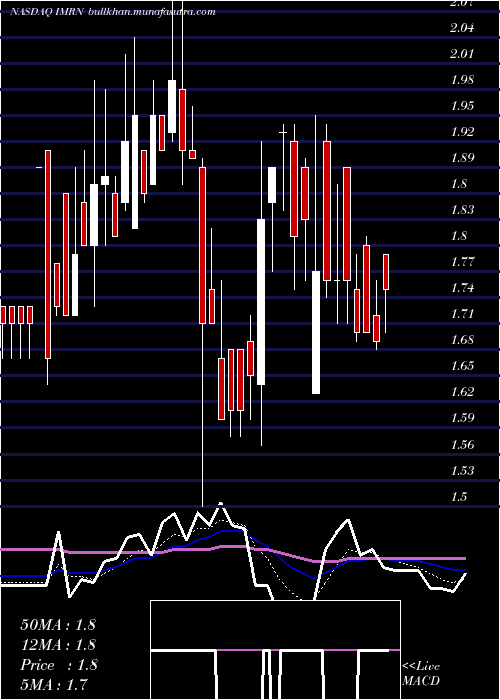
Task: Select the 2.01 price axis label
Action: coord(462,54)
